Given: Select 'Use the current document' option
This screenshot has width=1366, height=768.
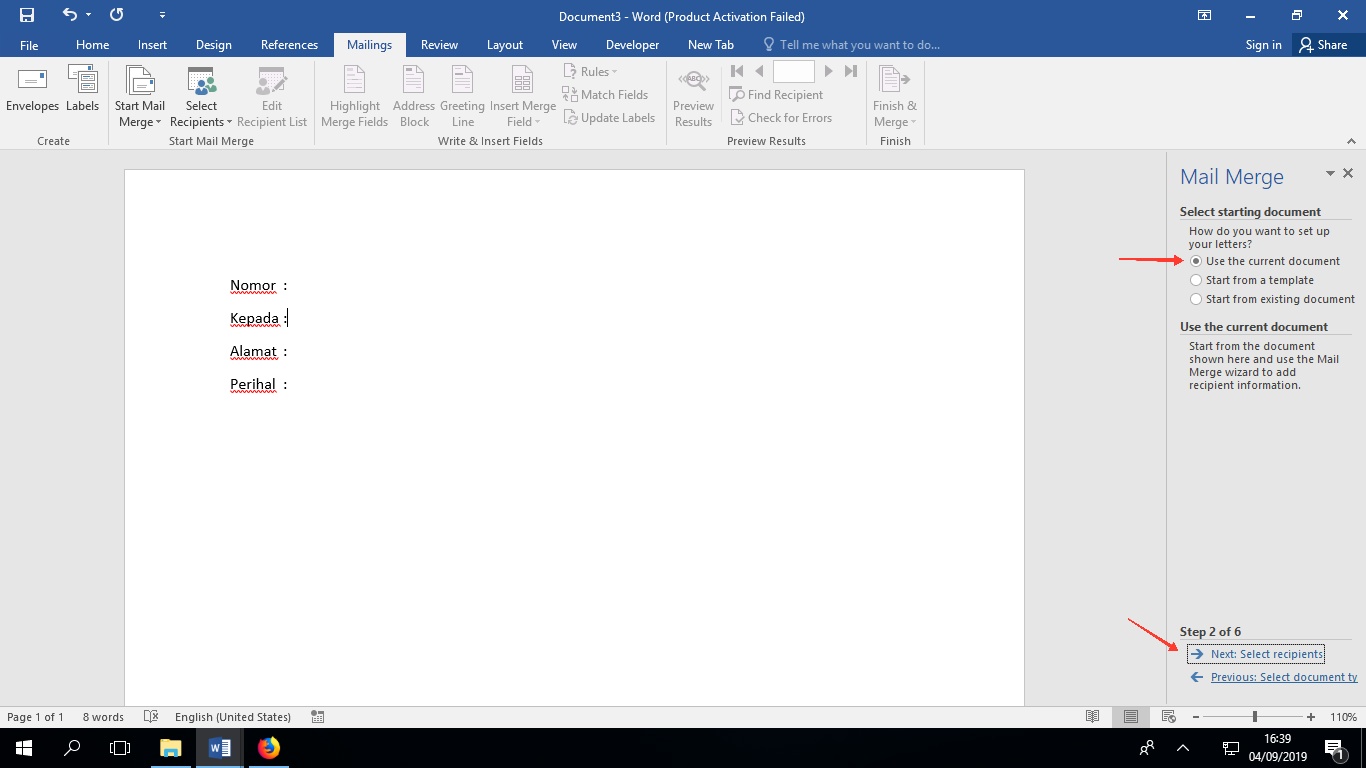Looking at the screenshot, I should pyautogui.click(x=1196, y=261).
